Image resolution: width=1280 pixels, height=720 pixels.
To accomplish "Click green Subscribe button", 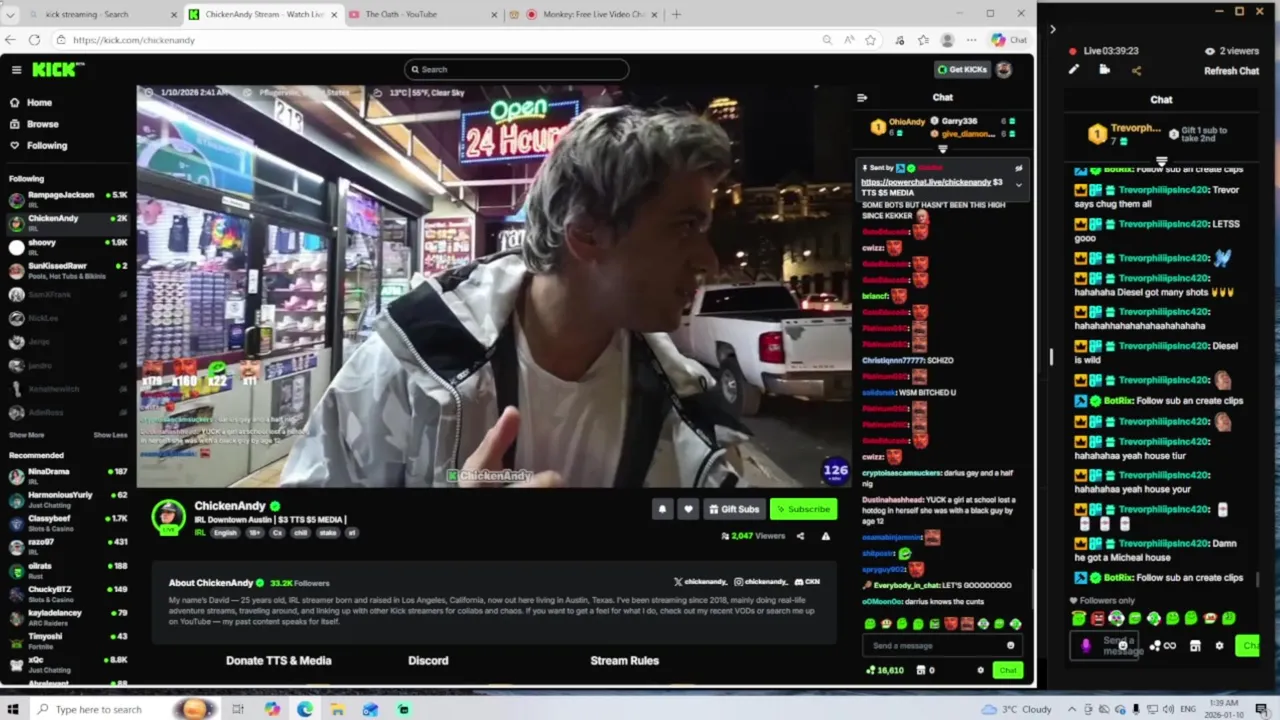I will pyautogui.click(x=803, y=509).
